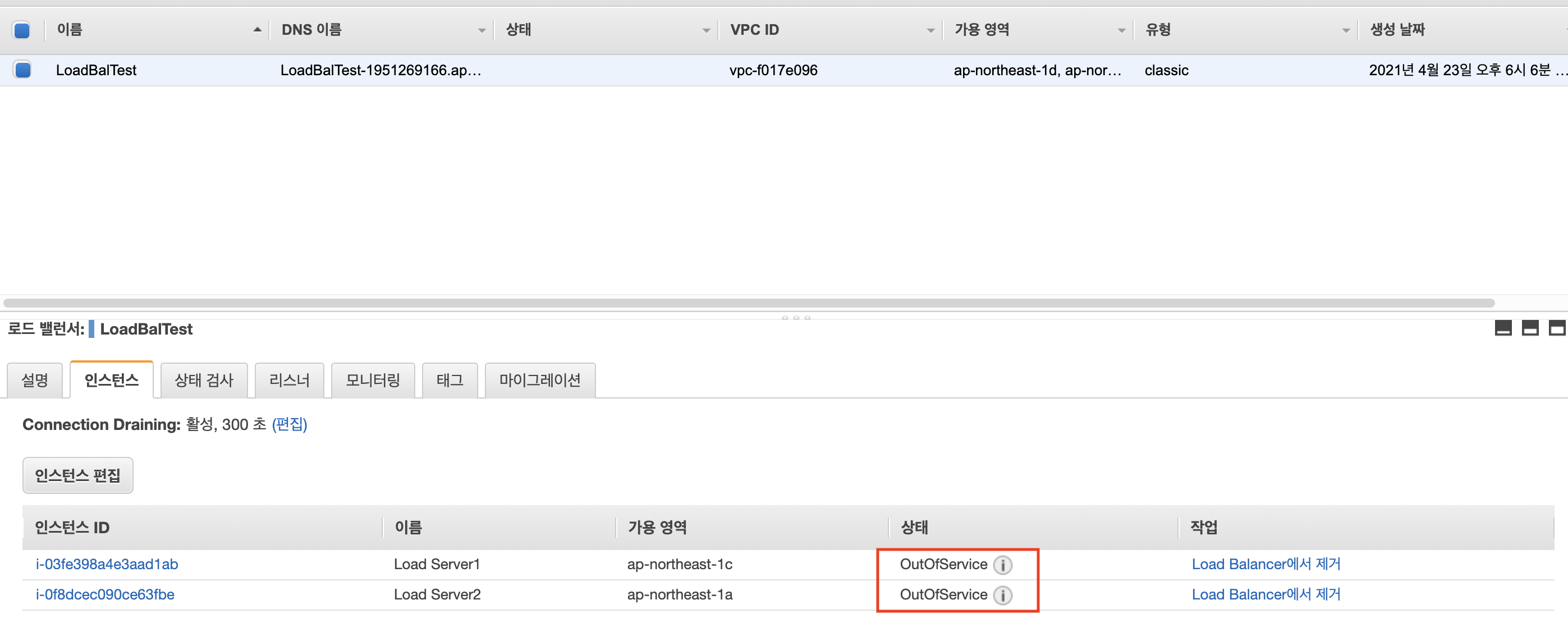This screenshot has height=641, width=1568.
Task: Open the VPC ID column dropdown arrow
Action: coord(930,30)
